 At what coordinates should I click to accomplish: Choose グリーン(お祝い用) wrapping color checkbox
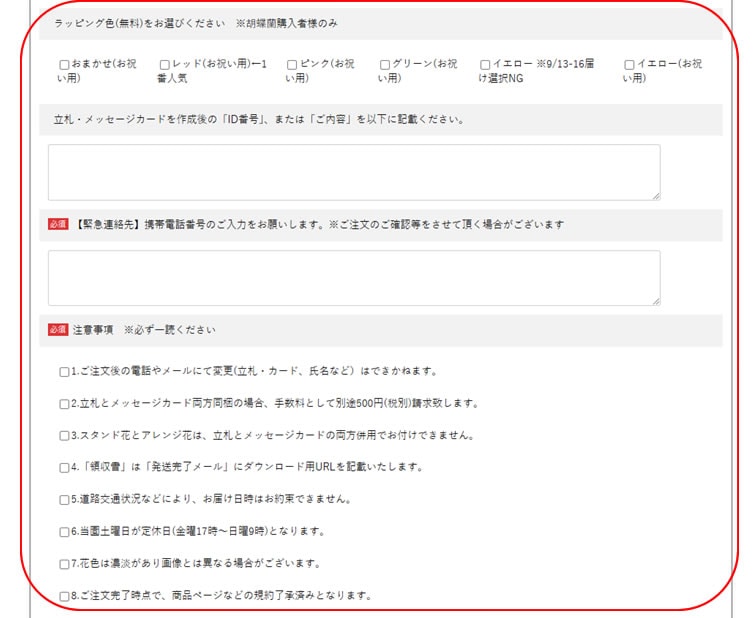click(x=385, y=65)
